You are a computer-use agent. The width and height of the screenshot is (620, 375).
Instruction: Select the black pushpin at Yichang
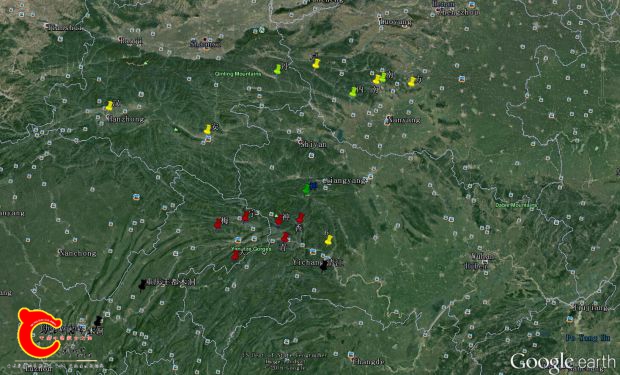point(324,265)
